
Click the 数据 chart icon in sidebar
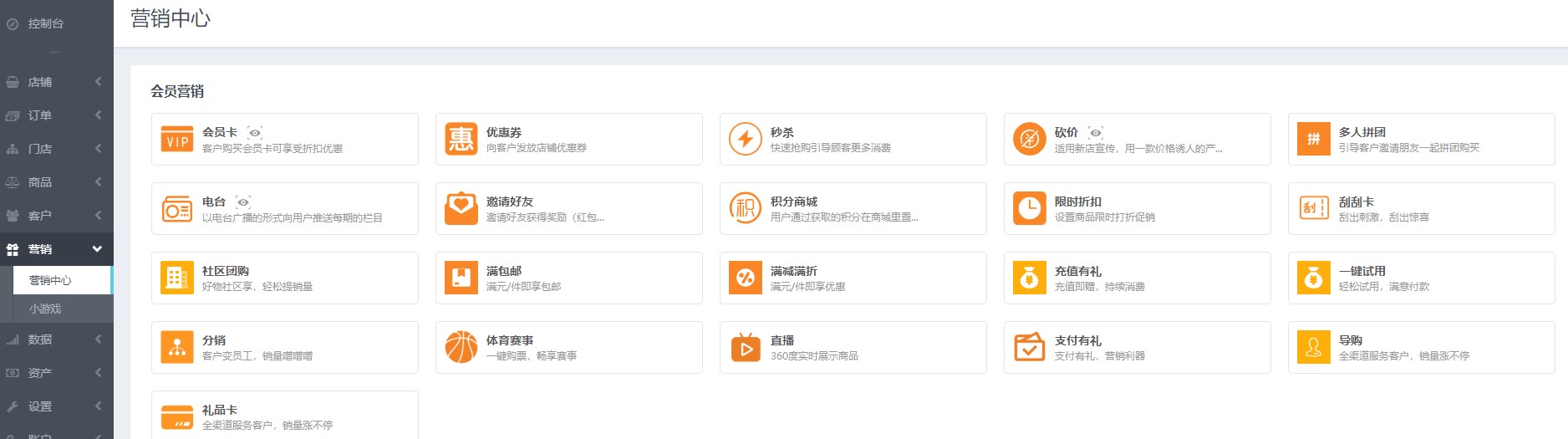(x=13, y=339)
